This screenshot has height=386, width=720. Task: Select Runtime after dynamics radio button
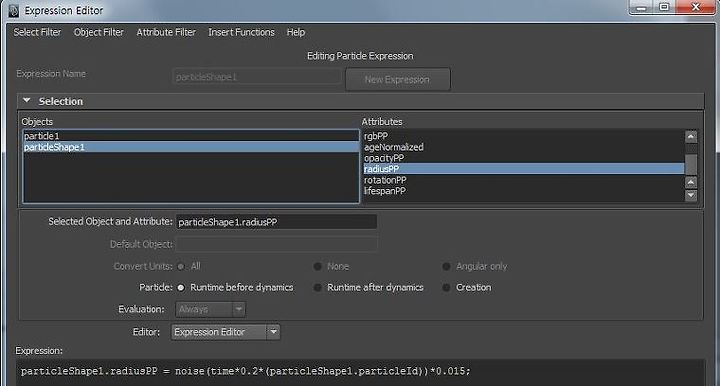tap(317, 287)
